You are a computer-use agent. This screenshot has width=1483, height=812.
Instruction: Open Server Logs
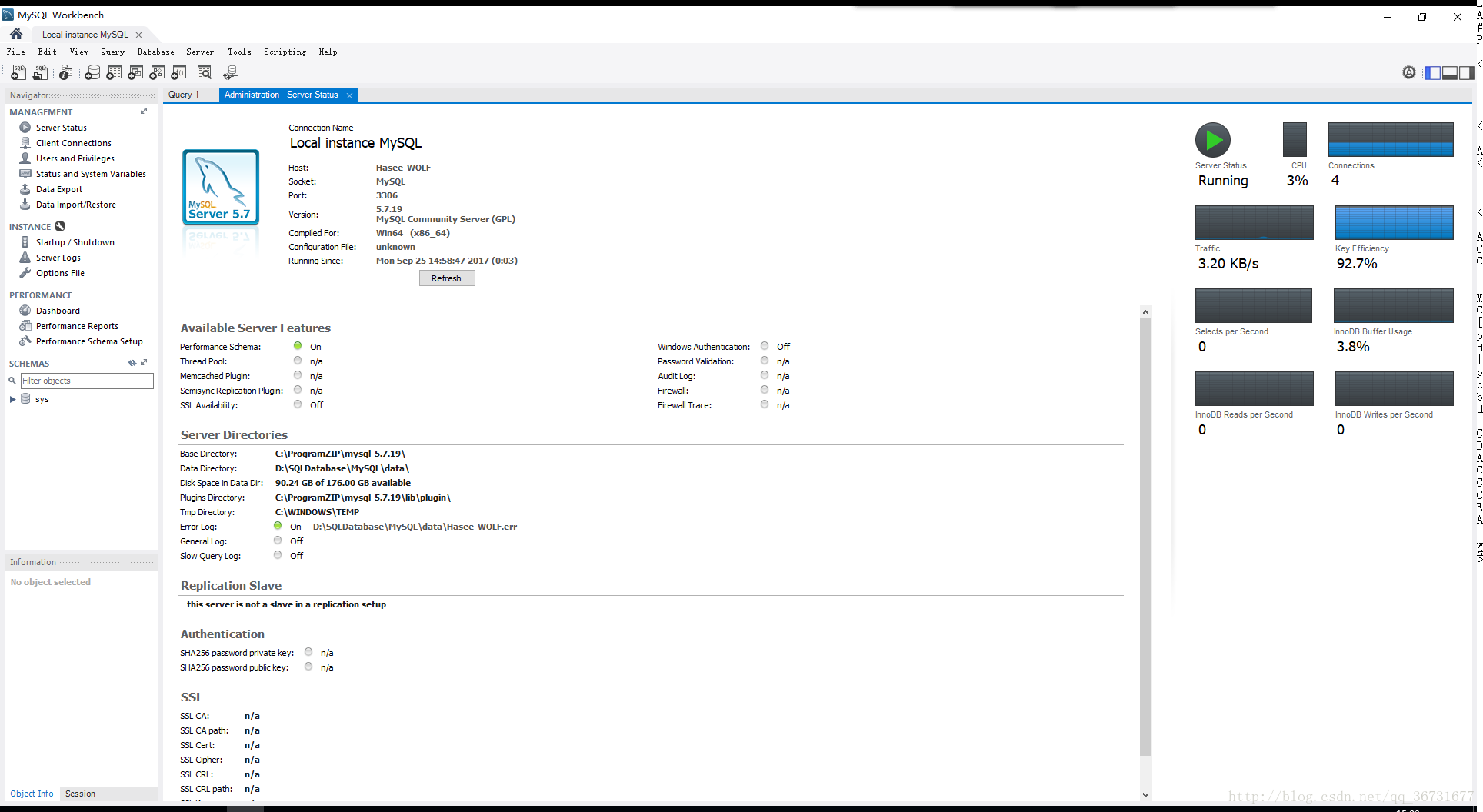(58, 258)
